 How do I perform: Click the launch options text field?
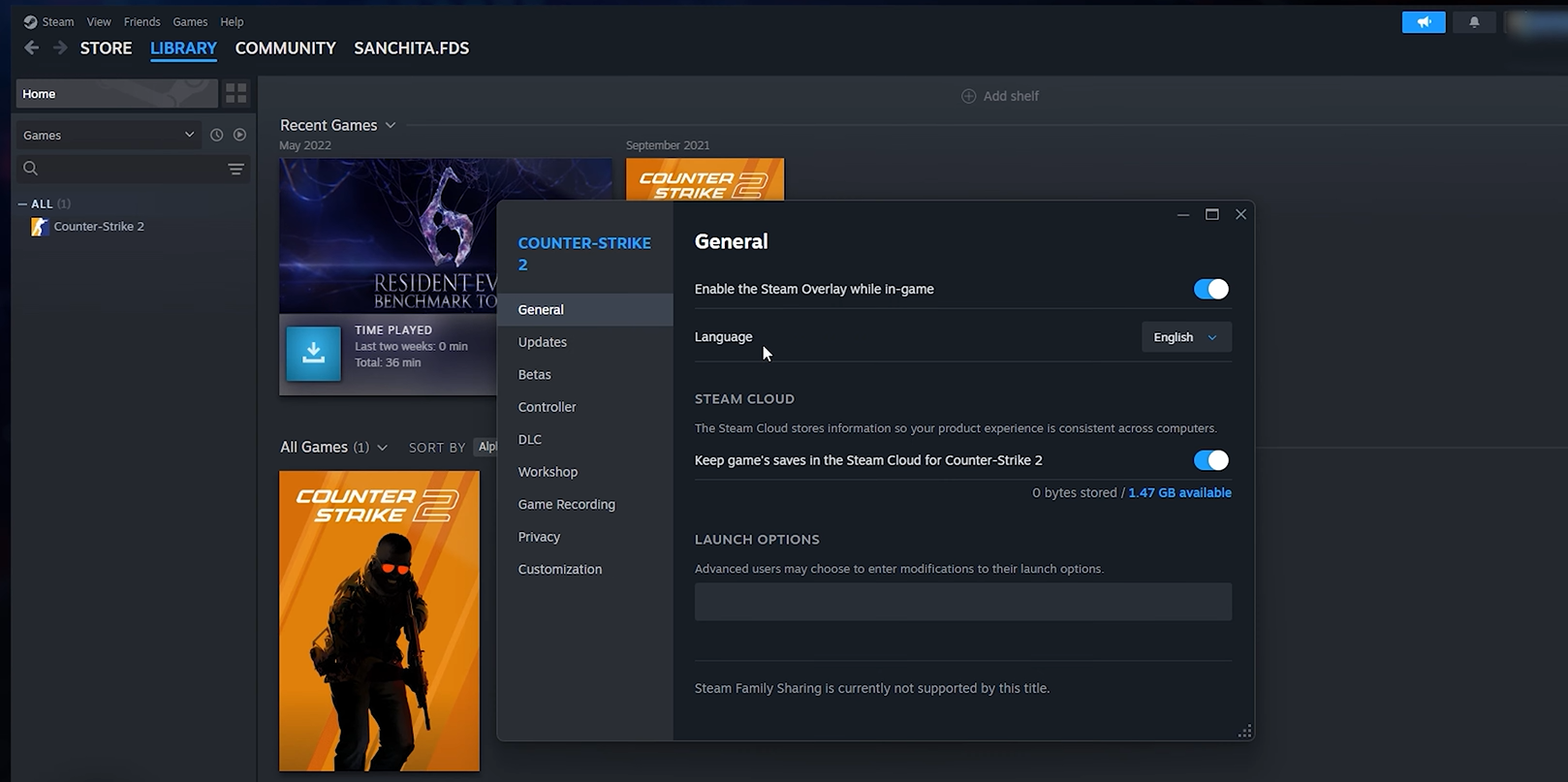click(962, 602)
